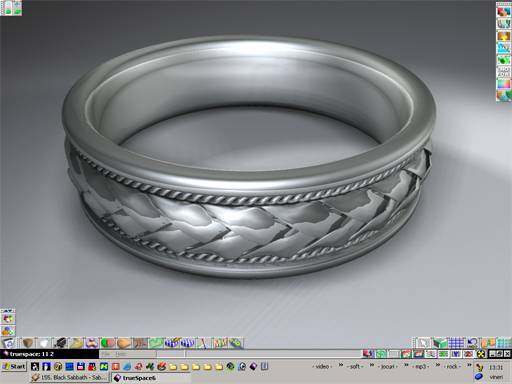
Task: Click the green leaf material icon
Action: (x=504, y=60)
